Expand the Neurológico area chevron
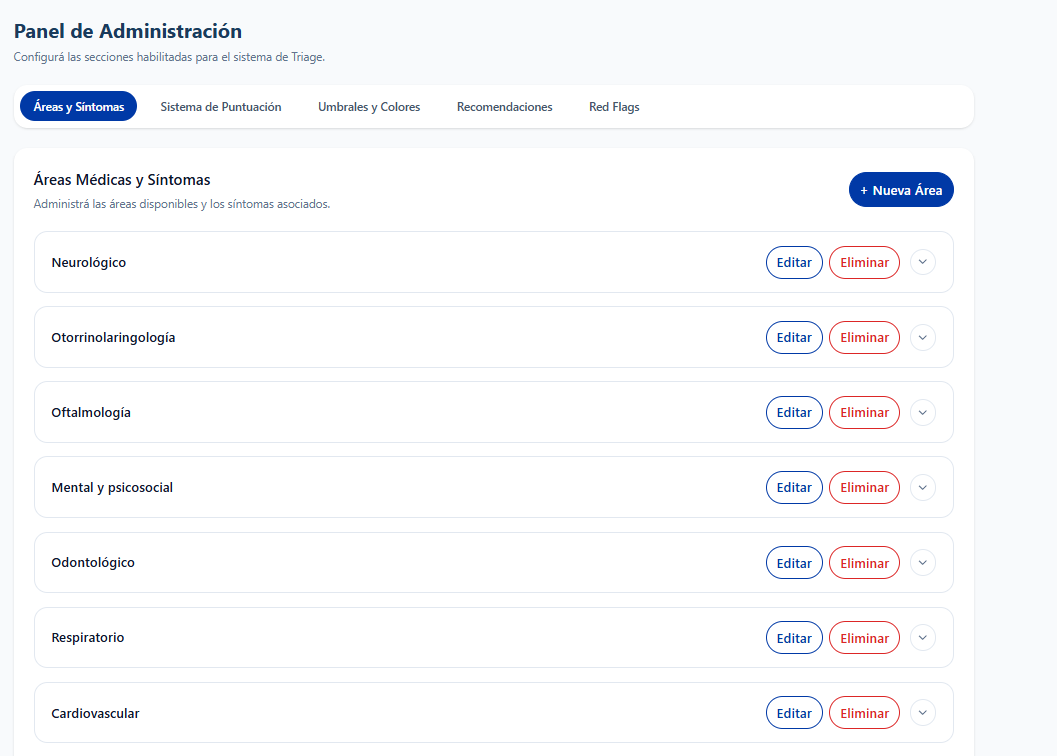 click(x=923, y=262)
